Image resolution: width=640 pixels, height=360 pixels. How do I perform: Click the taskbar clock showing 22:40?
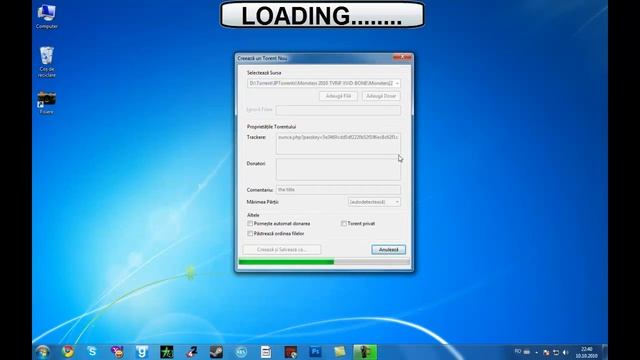tap(587, 352)
